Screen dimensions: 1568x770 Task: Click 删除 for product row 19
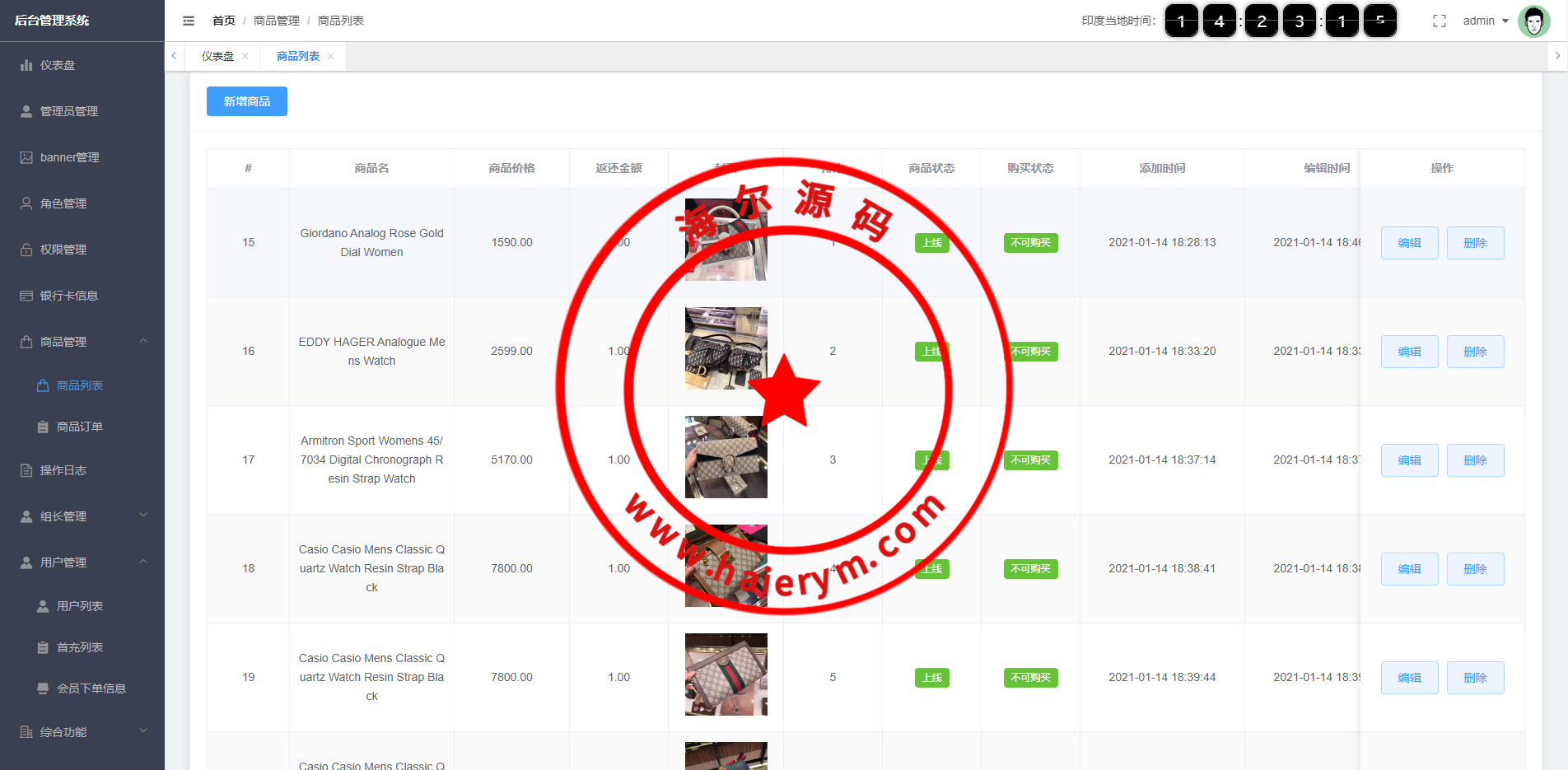click(1475, 678)
